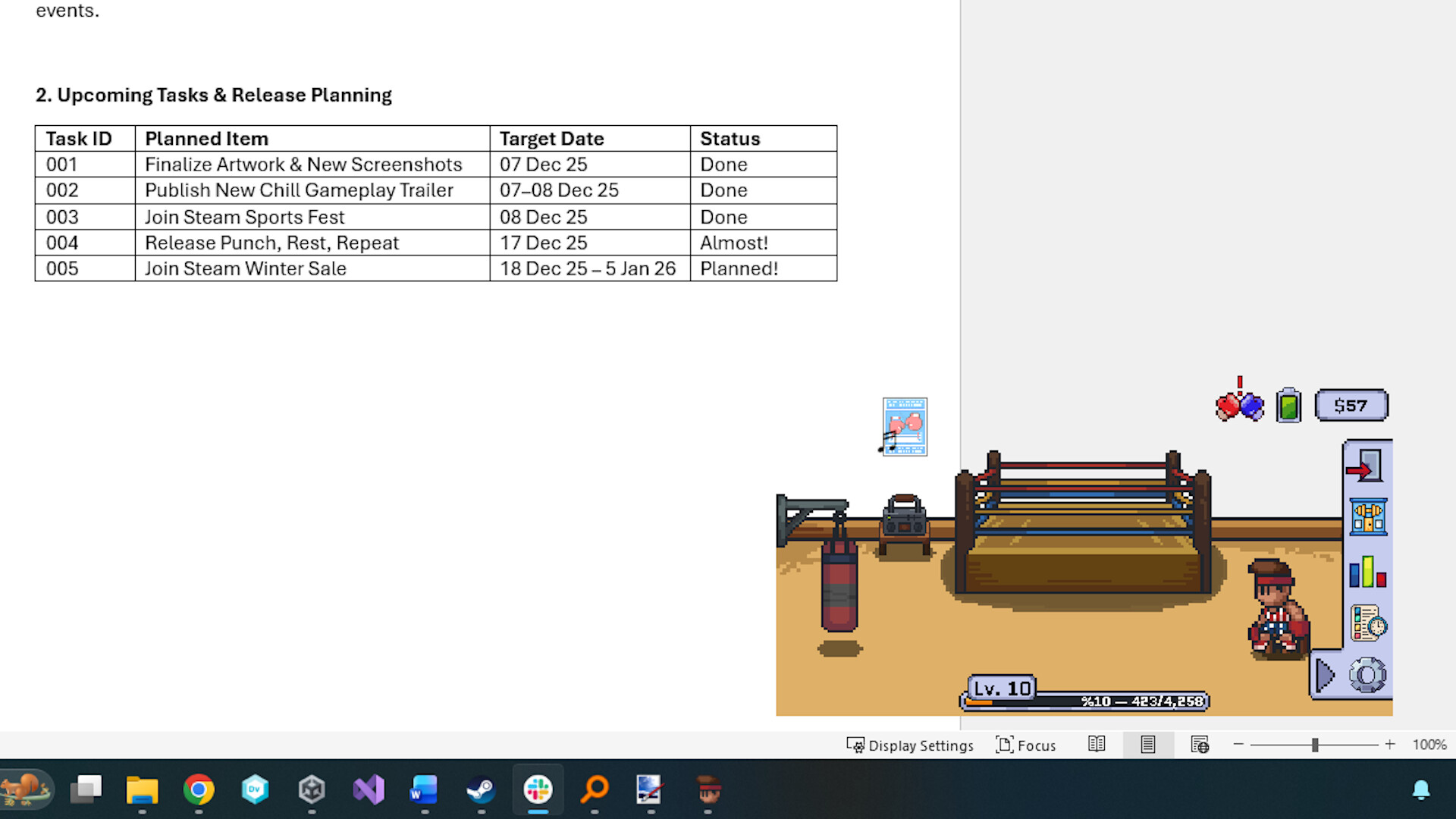Open Display Settings dropdown

coord(910,745)
